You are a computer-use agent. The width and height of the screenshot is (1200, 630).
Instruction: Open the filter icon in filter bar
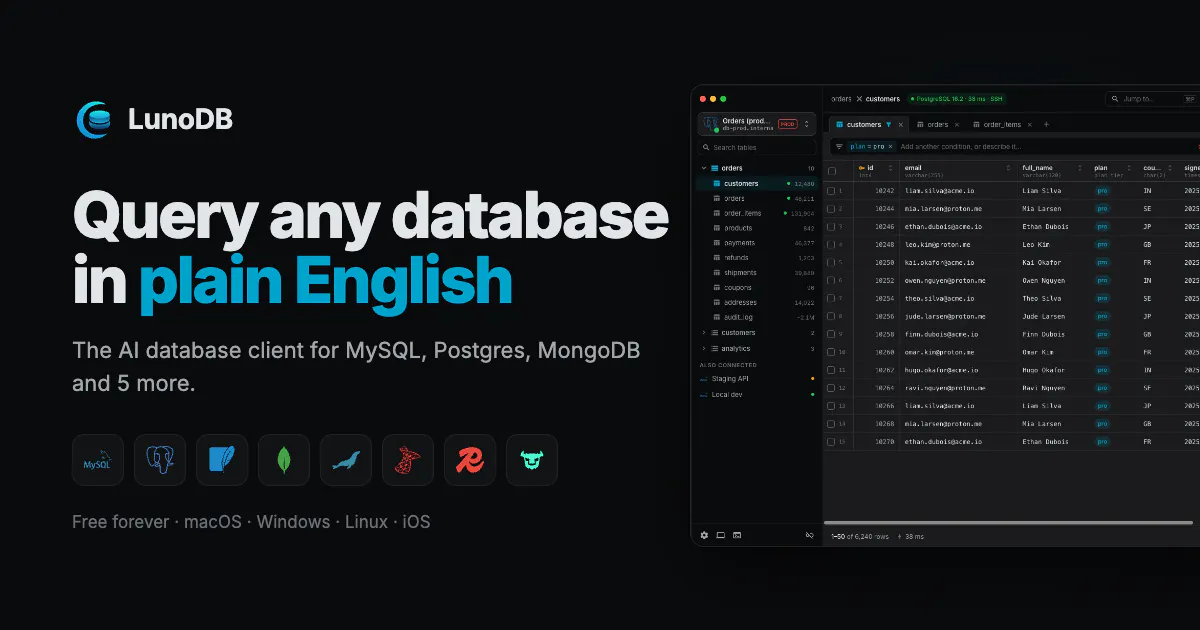click(839, 146)
